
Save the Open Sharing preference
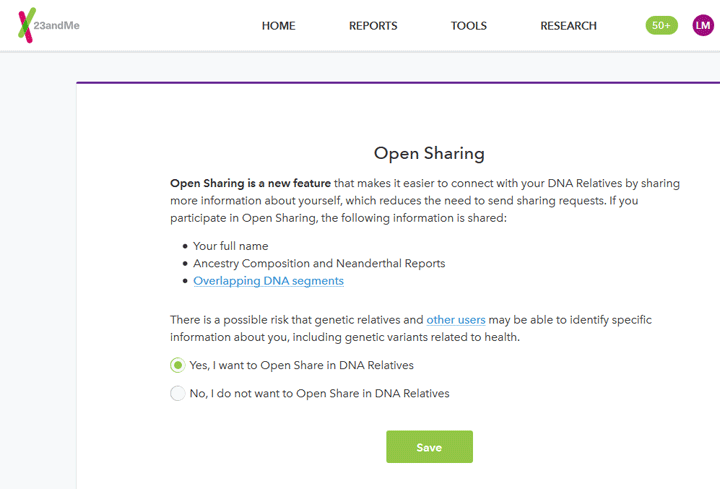(429, 447)
